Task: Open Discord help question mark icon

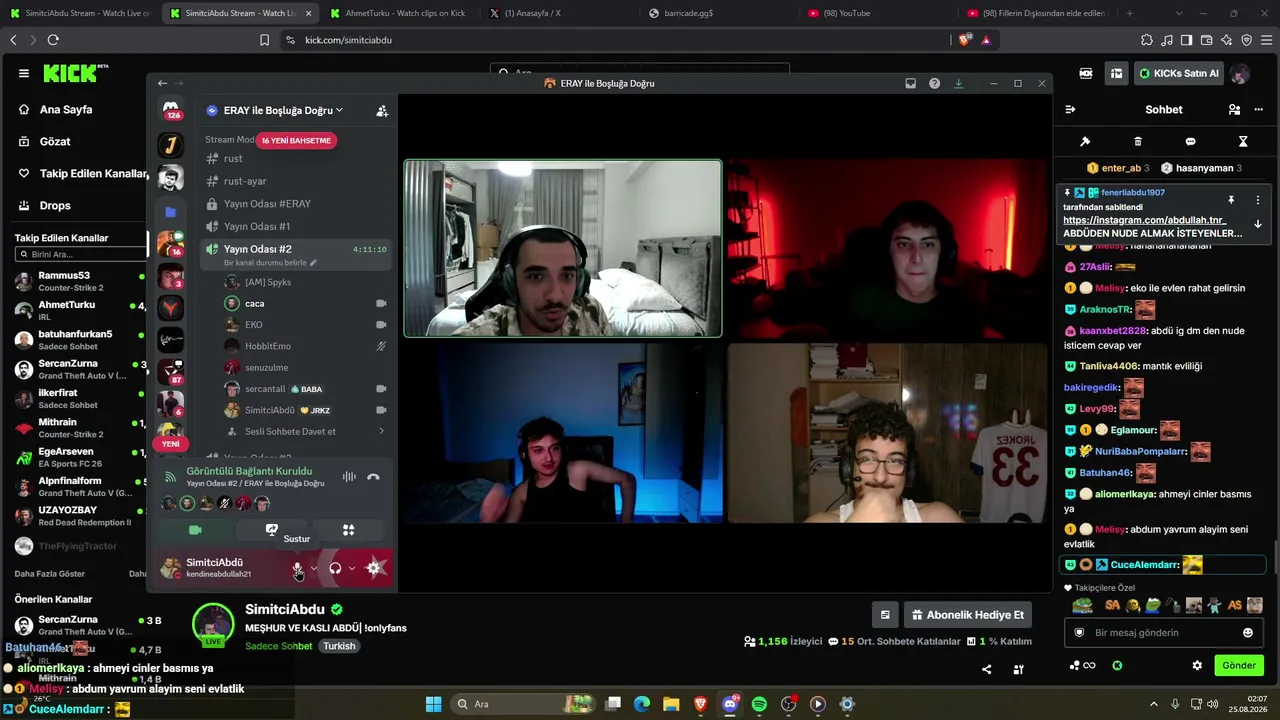Action: [x=934, y=83]
